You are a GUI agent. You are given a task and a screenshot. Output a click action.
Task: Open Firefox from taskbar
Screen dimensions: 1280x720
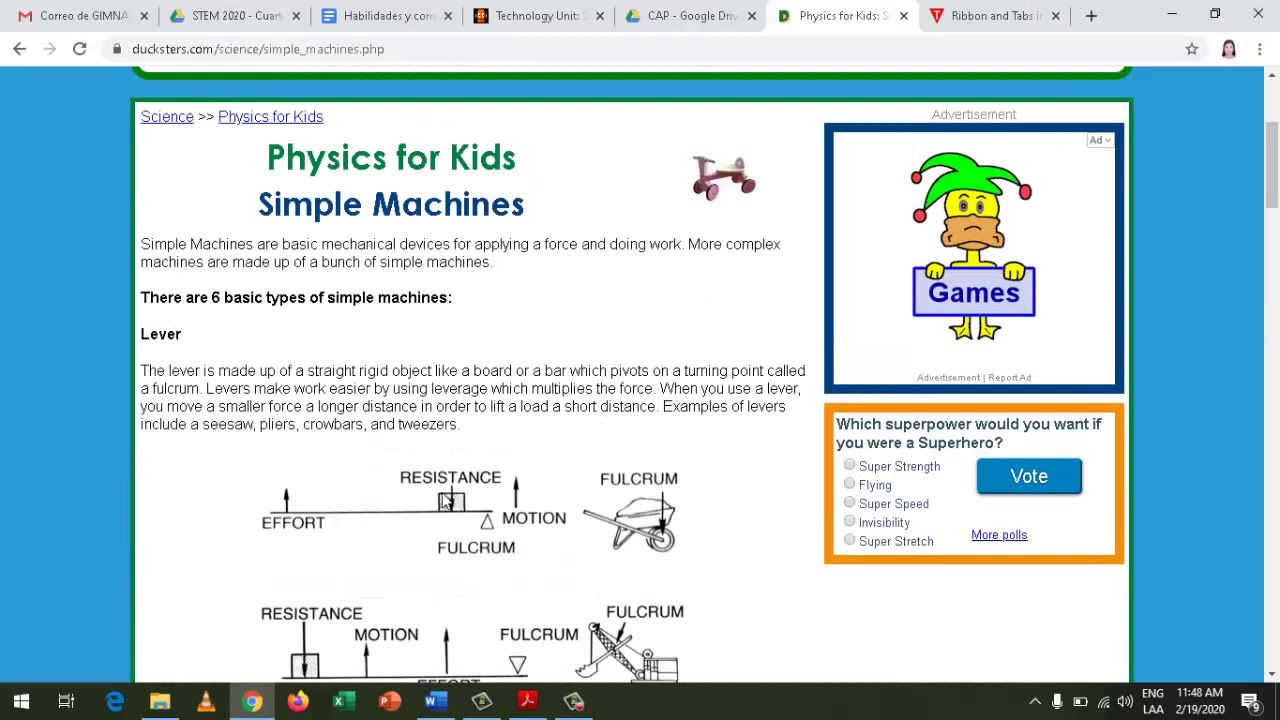tap(298, 701)
